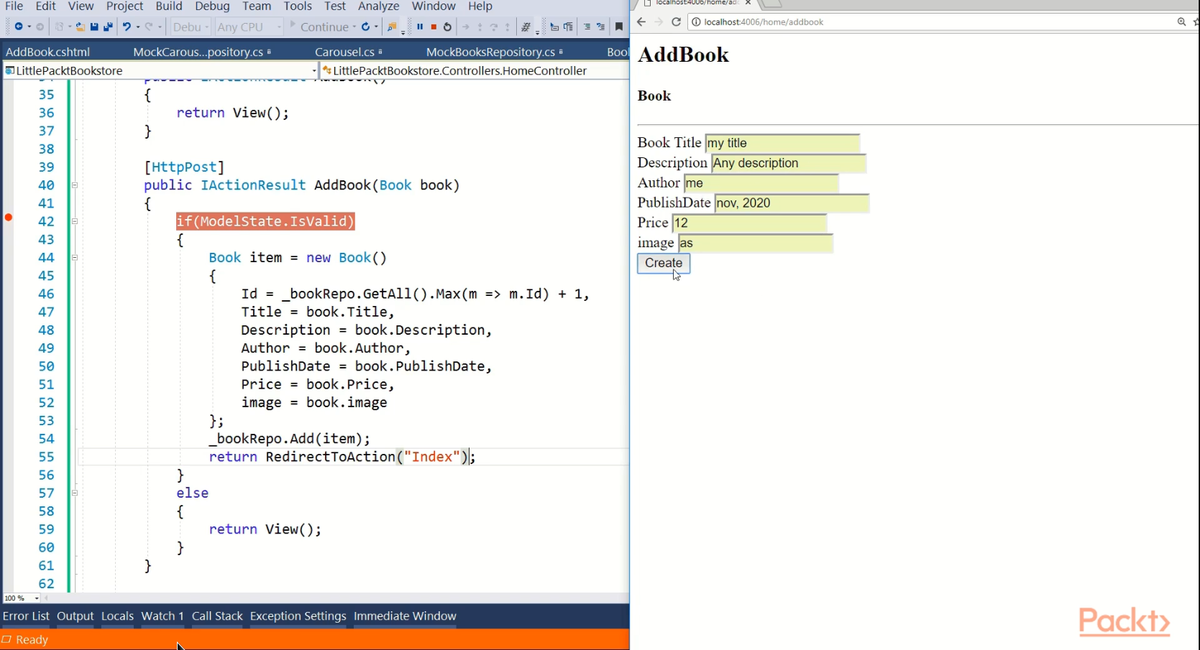Click the image input field
The height and width of the screenshot is (650, 1200).
coord(755,243)
